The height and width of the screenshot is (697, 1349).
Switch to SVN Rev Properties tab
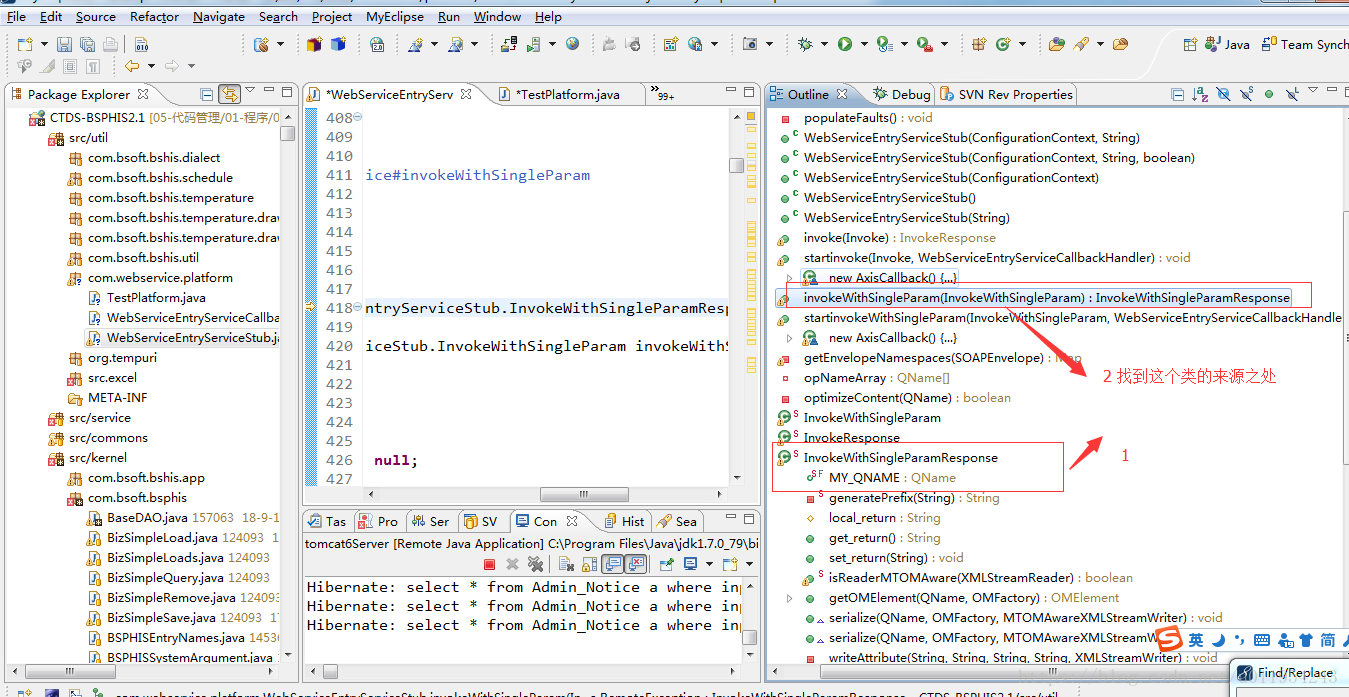(x=1005, y=94)
